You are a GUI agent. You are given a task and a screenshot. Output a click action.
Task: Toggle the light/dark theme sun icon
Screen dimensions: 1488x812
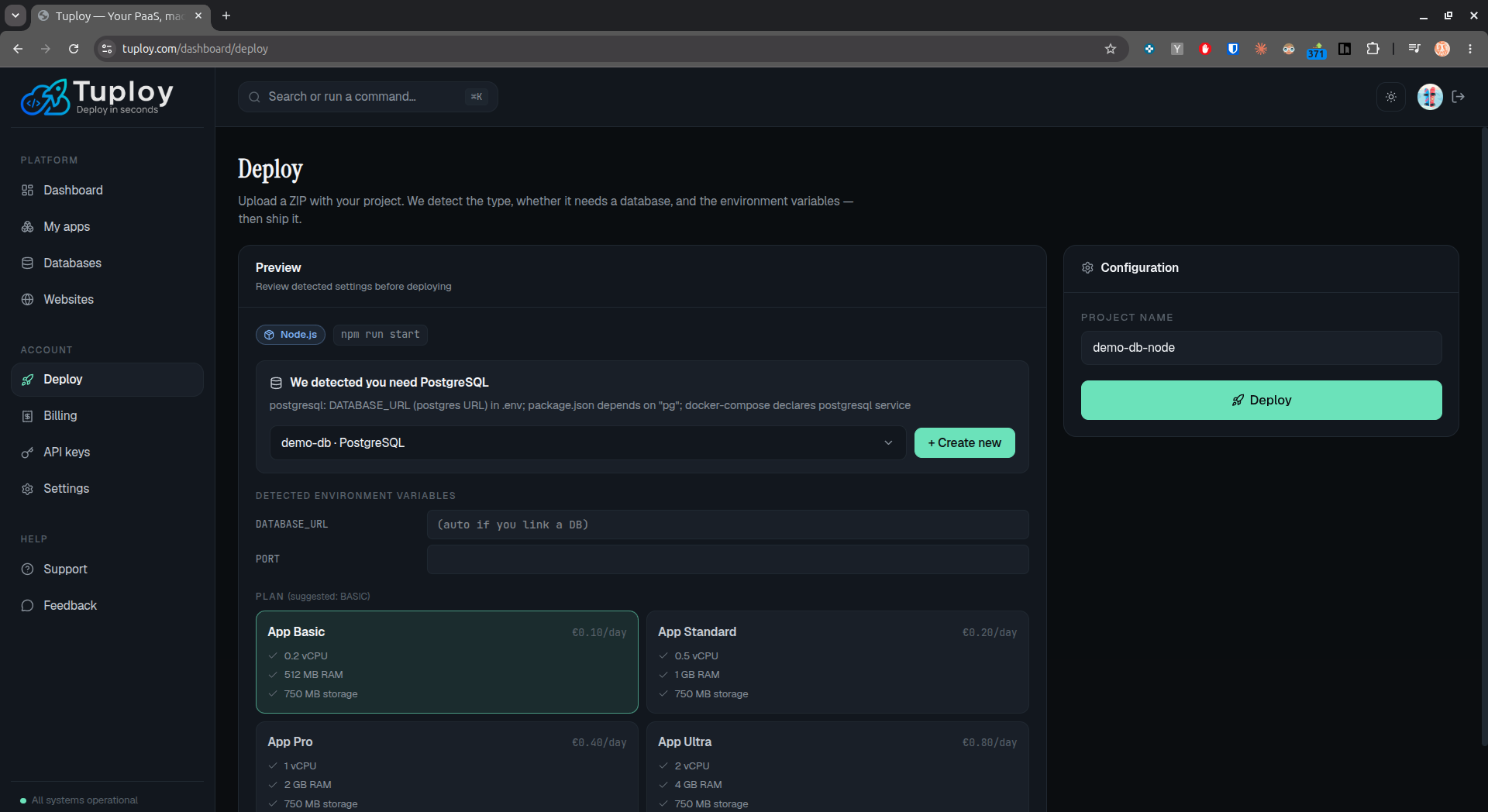[x=1391, y=97]
